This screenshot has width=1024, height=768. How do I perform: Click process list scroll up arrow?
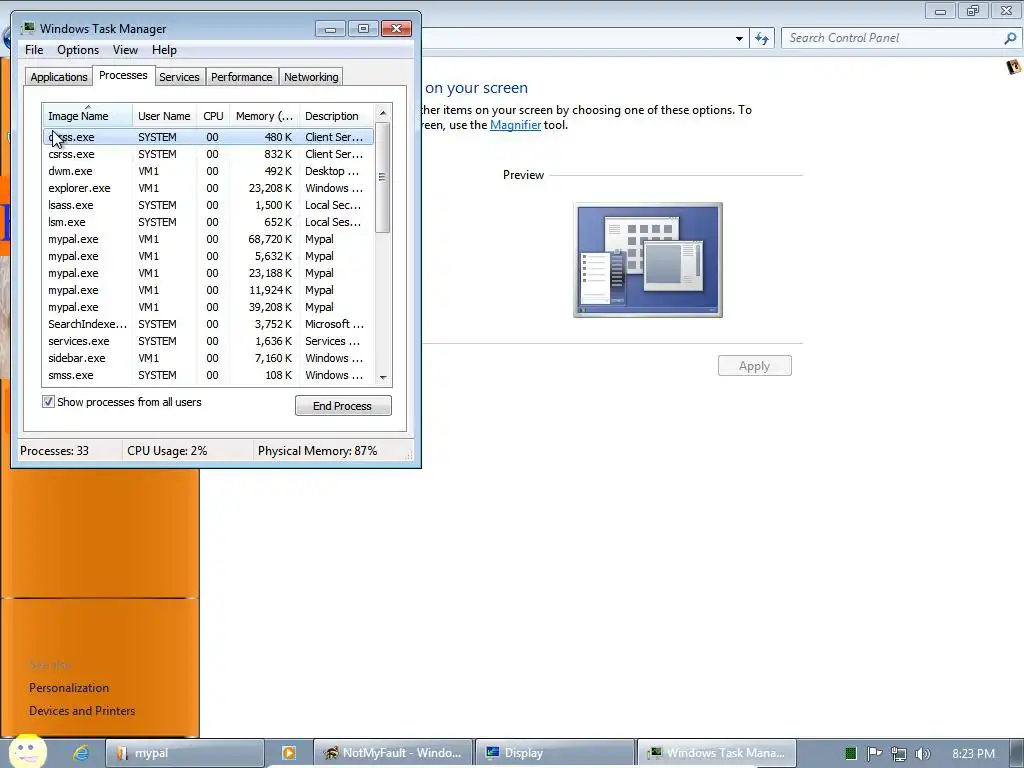pyautogui.click(x=383, y=113)
